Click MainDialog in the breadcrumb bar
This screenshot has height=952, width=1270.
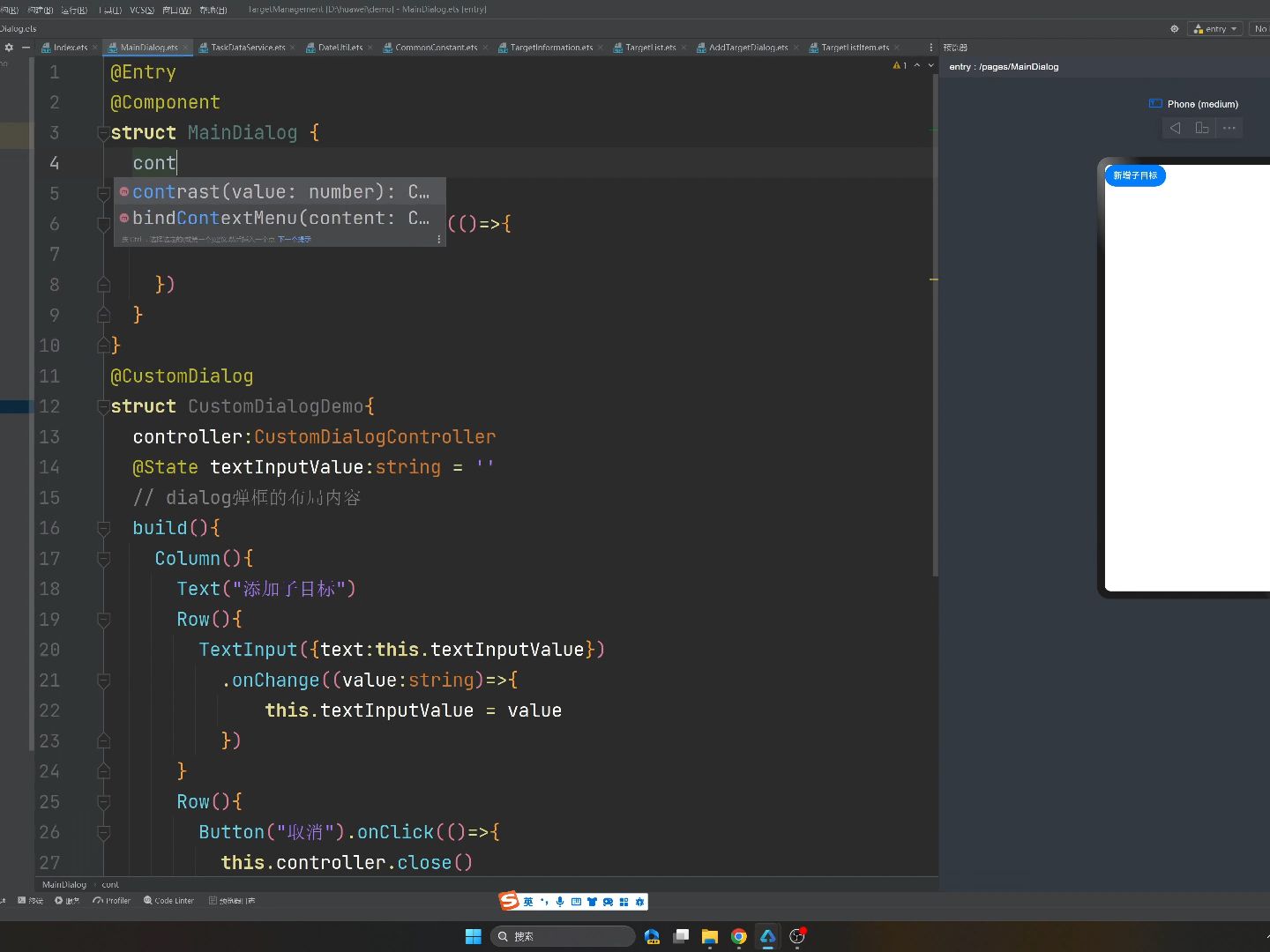(64, 885)
